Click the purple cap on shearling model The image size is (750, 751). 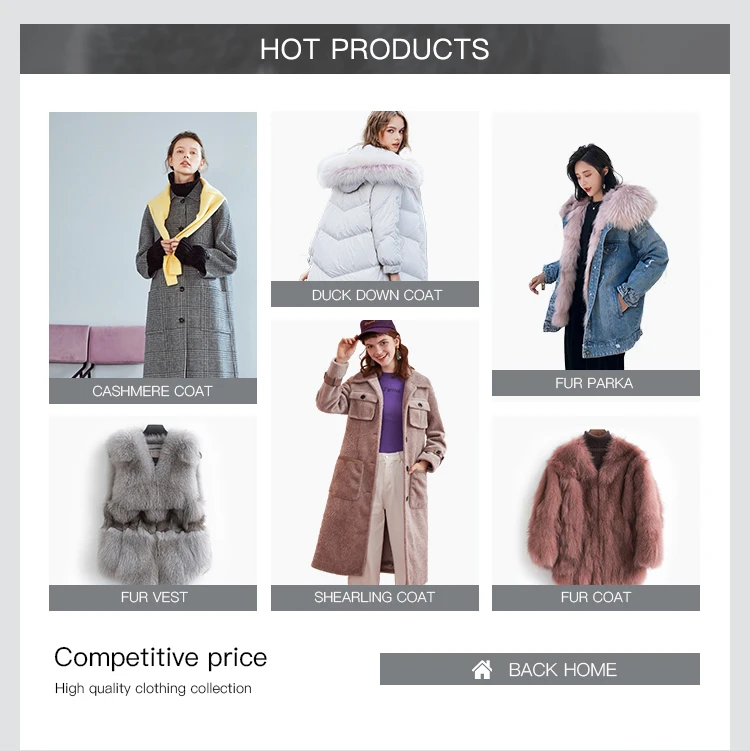pos(376,329)
